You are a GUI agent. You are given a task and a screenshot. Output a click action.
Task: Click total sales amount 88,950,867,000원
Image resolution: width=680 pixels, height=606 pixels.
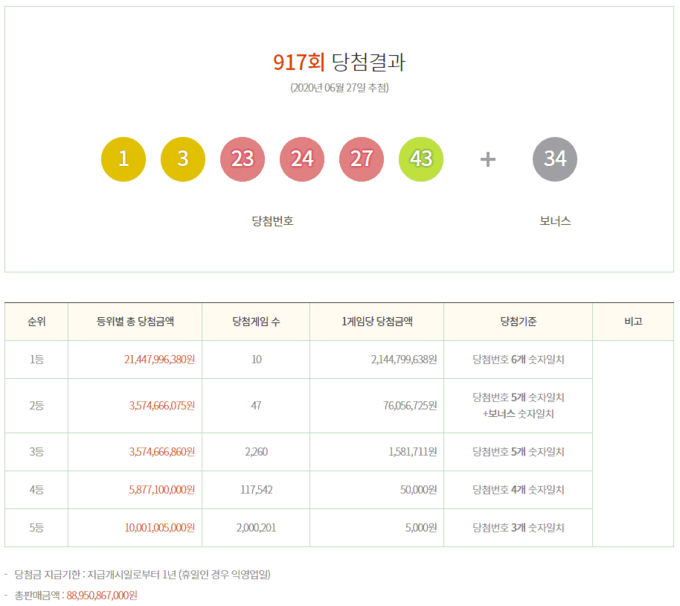pyautogui.click(x=101, y=596)
